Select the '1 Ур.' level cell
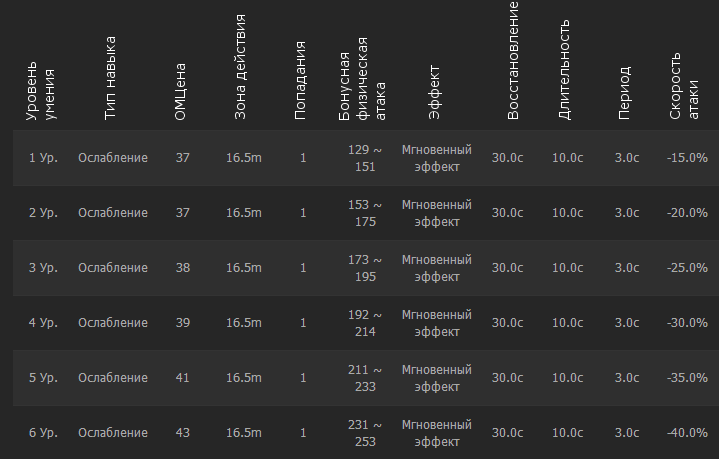719x459 pixels. coord(43,158)
